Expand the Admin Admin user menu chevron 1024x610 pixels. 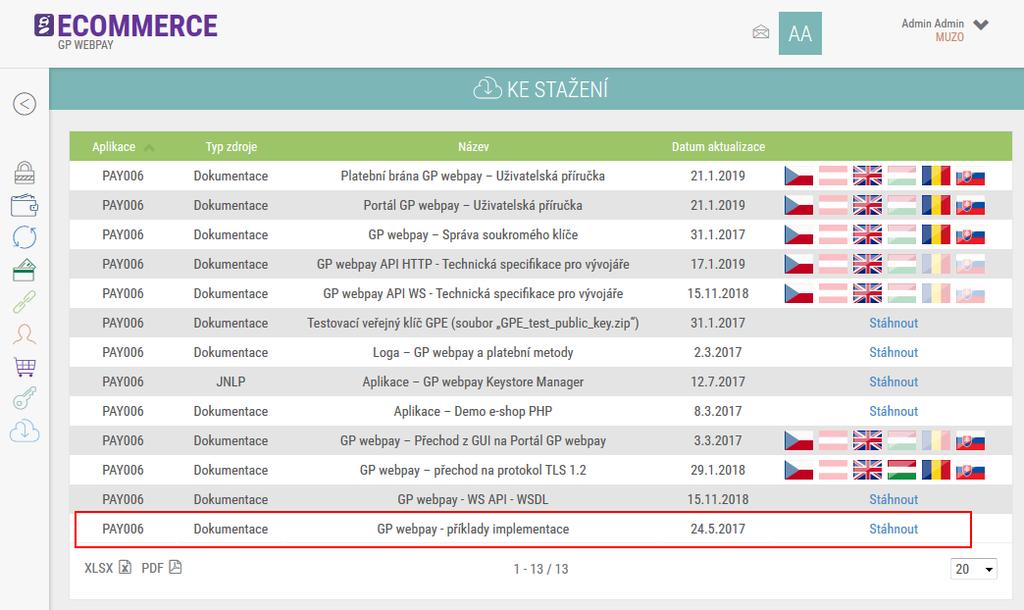pyautogui.click(x=980, y=25)
